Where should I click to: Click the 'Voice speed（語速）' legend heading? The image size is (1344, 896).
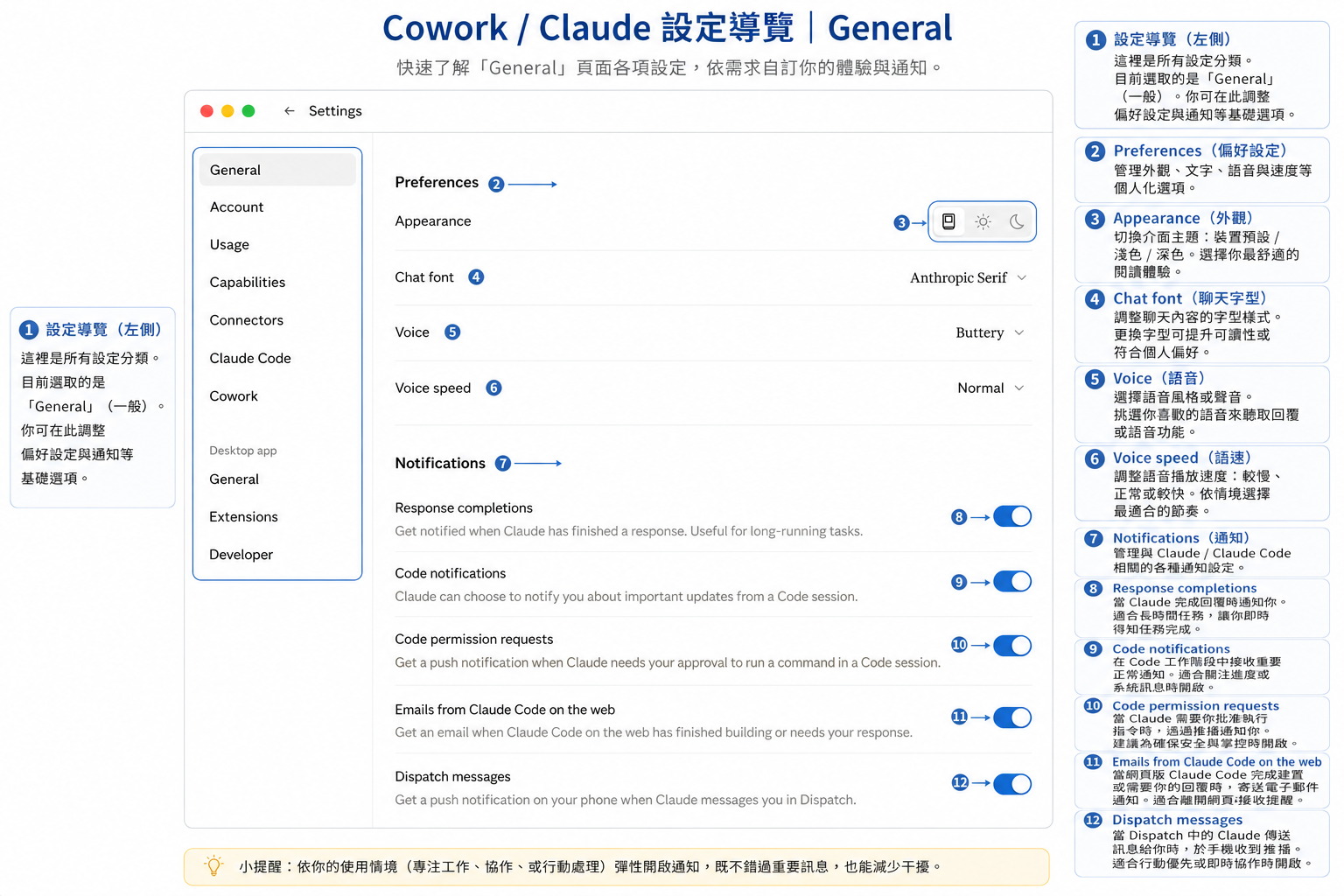click(x=1182, y=458)
